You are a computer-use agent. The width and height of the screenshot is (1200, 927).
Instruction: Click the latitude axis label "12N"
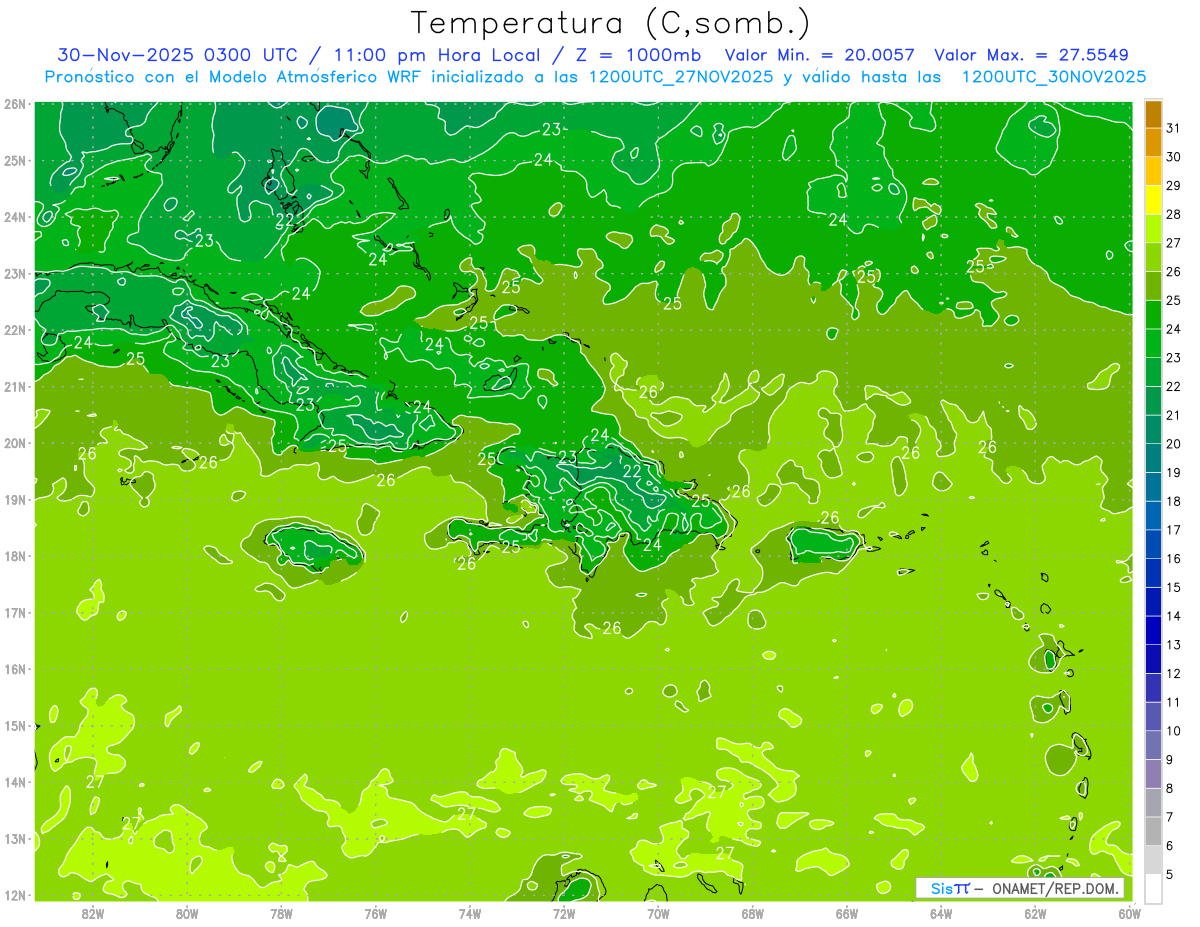pyautogui.click(x=15, y=895)
